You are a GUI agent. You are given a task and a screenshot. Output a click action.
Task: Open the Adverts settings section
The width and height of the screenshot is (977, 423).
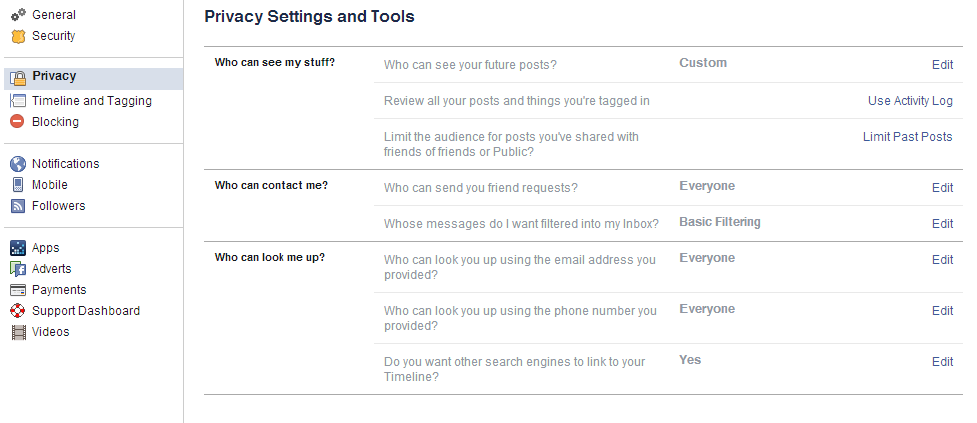click(51, 269)
